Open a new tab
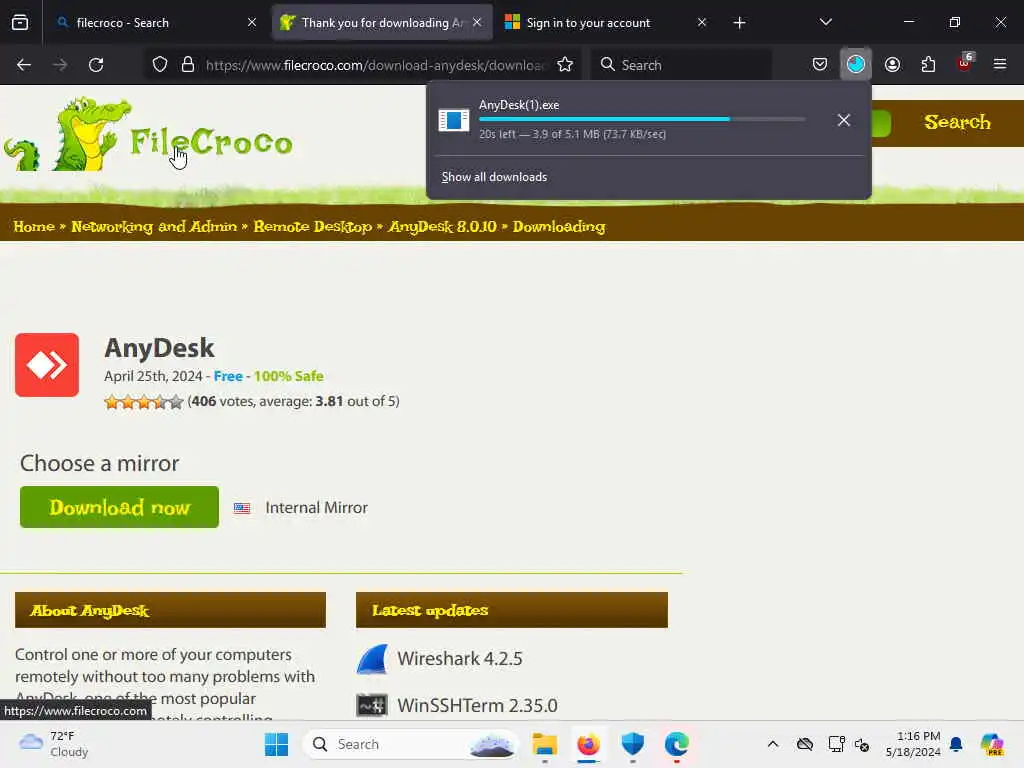 pos(739,23)
